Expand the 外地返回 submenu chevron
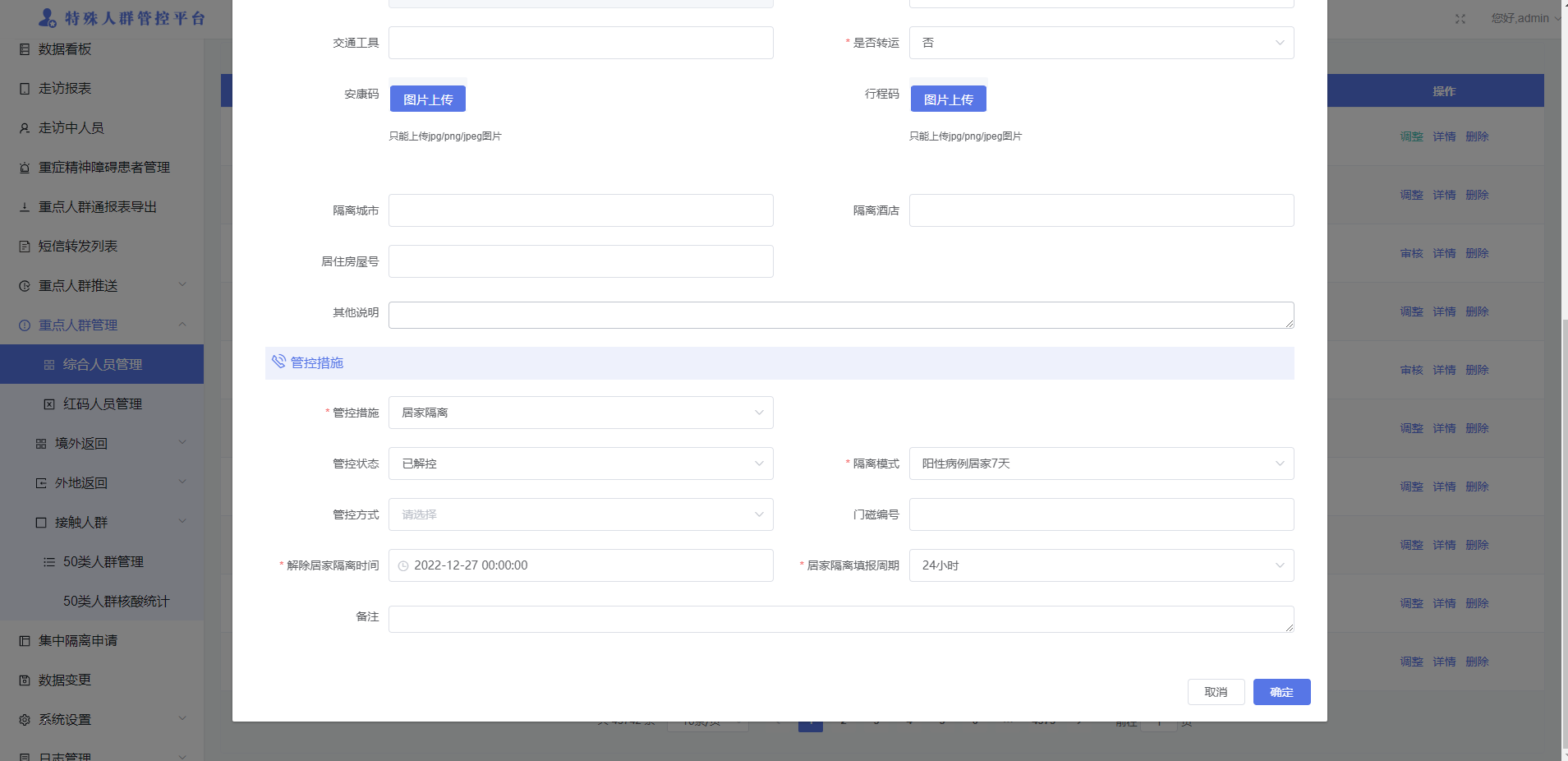This screenshot has width=1568, height=761. pos(182,482)
